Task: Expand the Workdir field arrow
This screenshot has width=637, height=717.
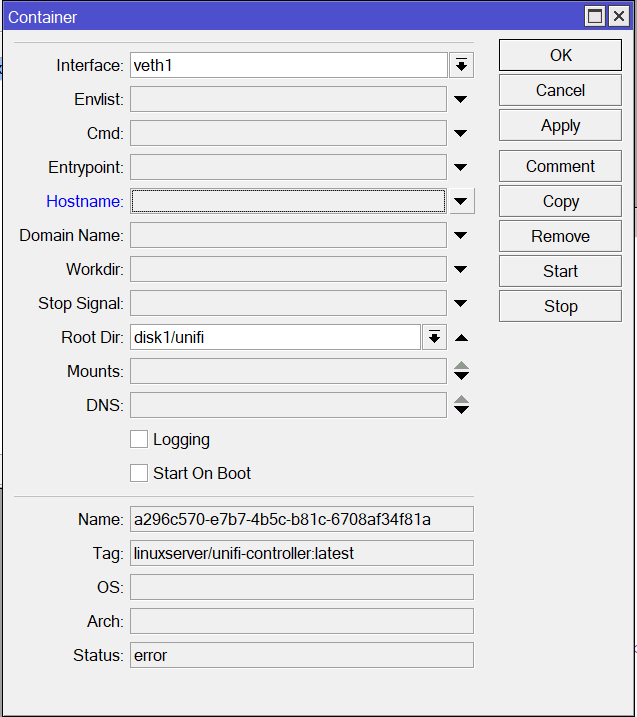Action: click(461, 270)
